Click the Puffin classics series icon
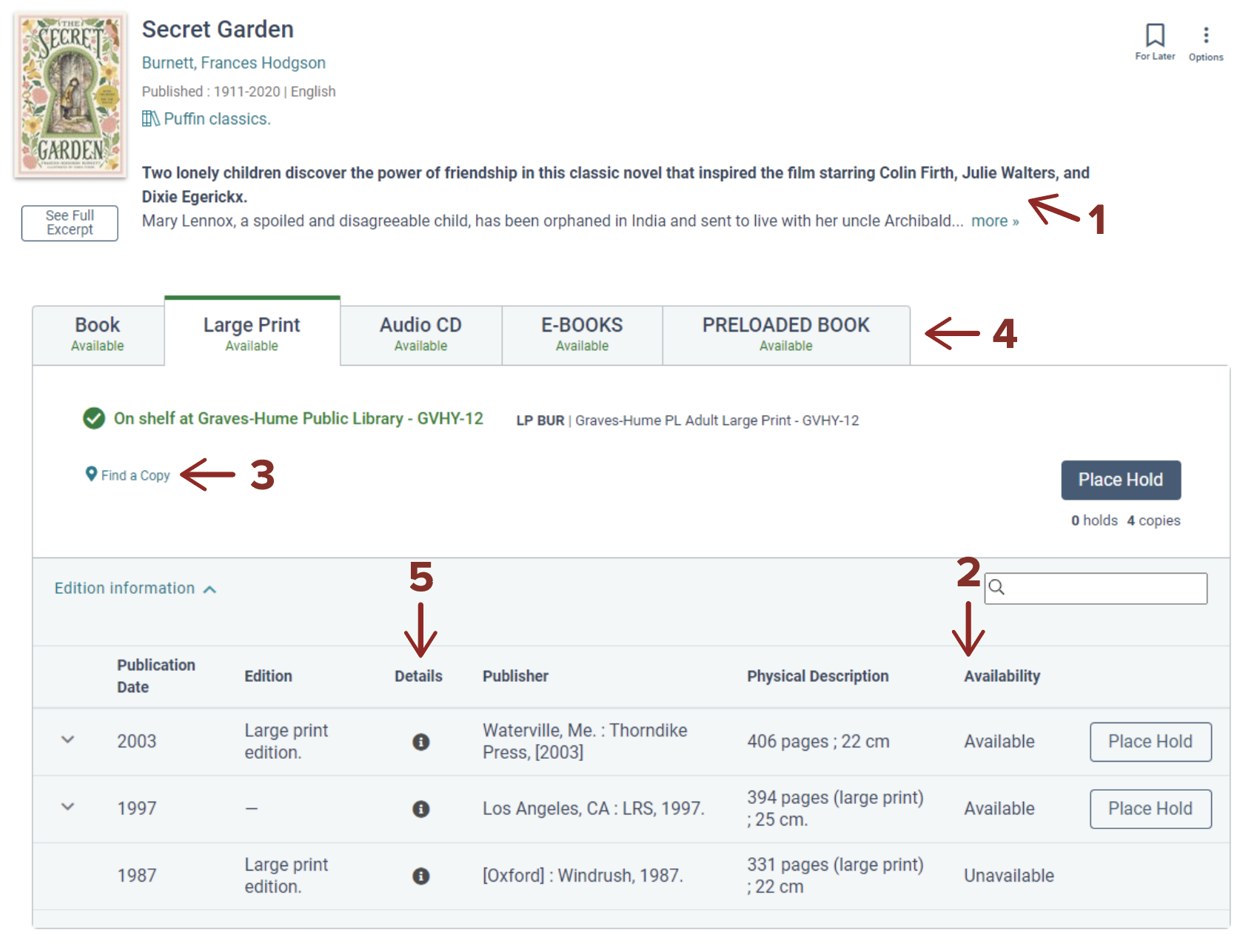Screen dimensions: 1257x952 150,118
